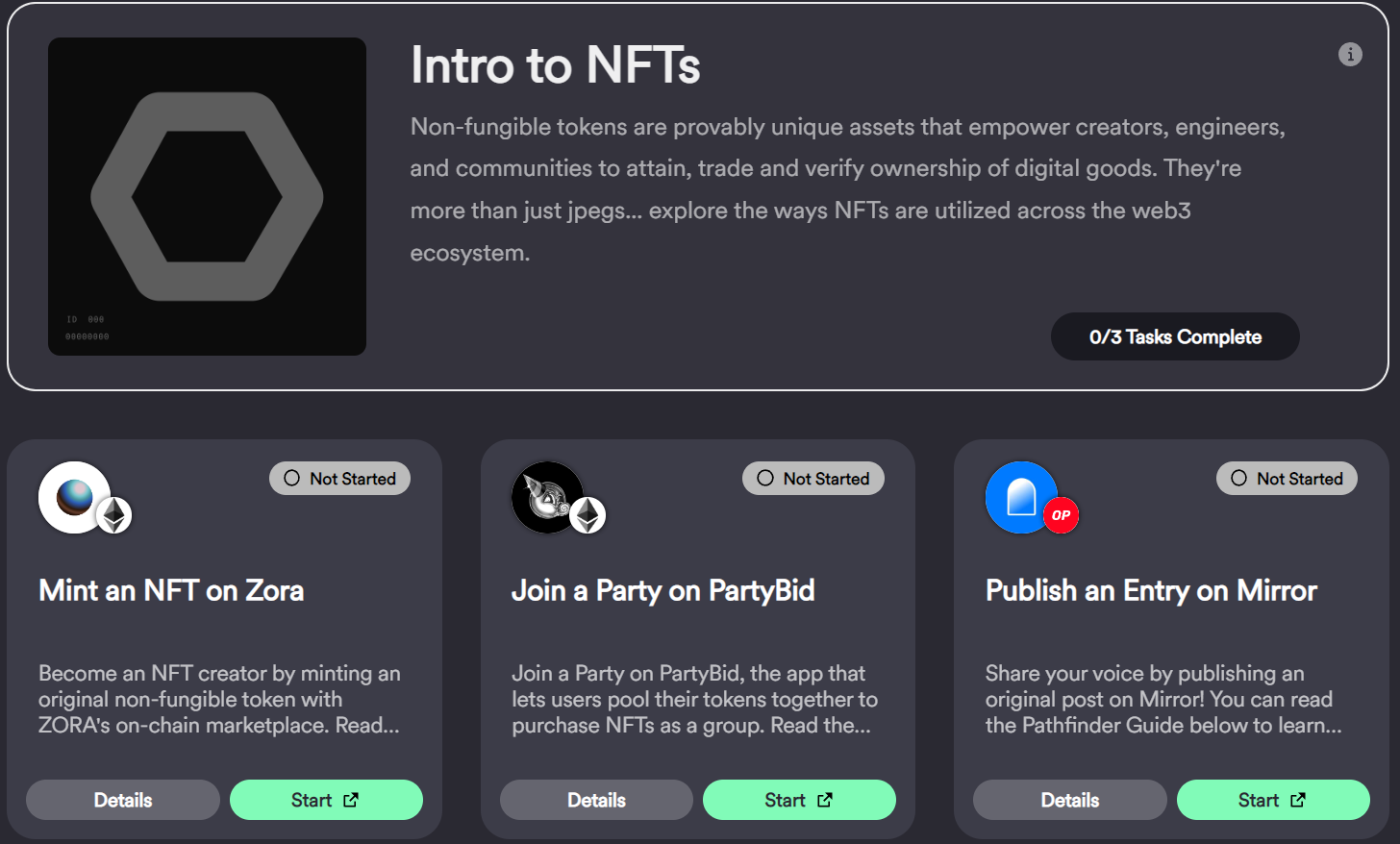Click the Join a Party on PartyBid title
The height and width of the screenshot is (844, 1400).
(x=662, y=590)
